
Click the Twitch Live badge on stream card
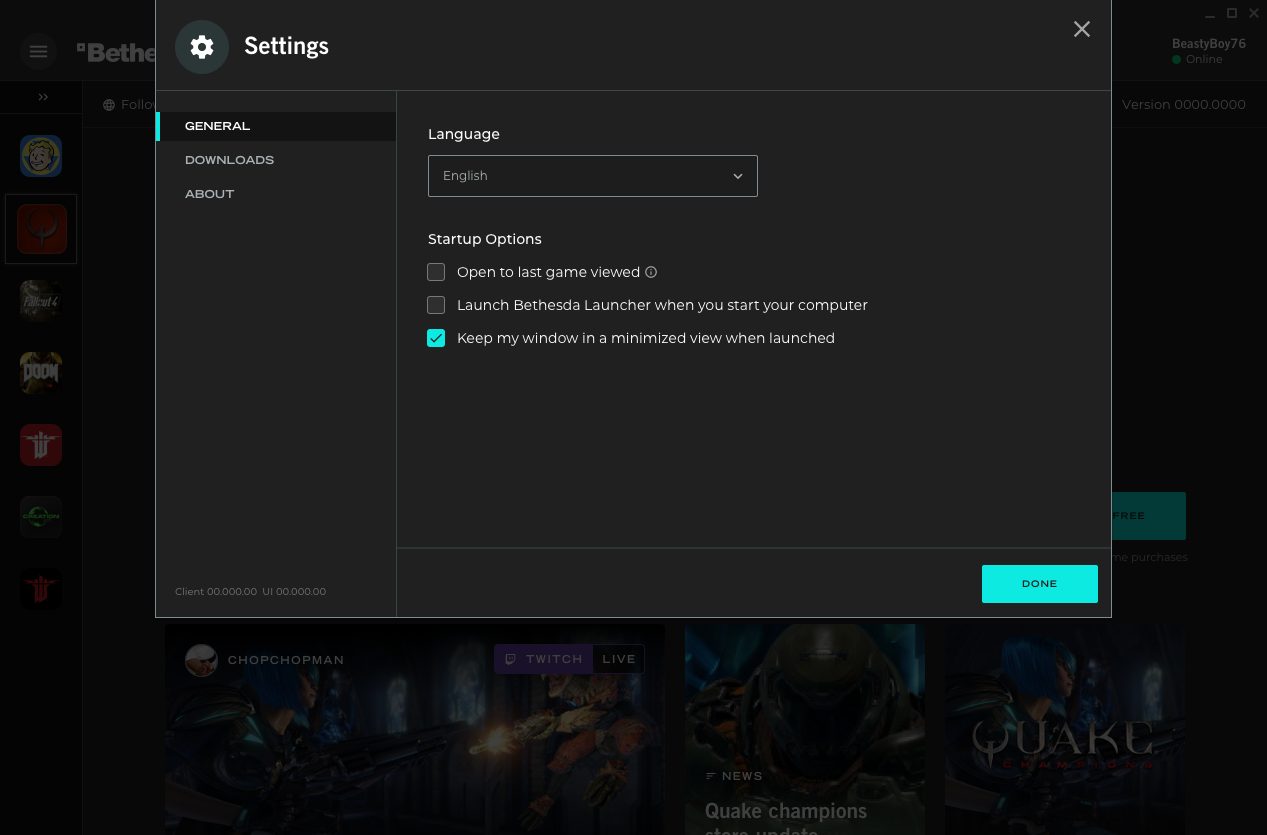569,659
